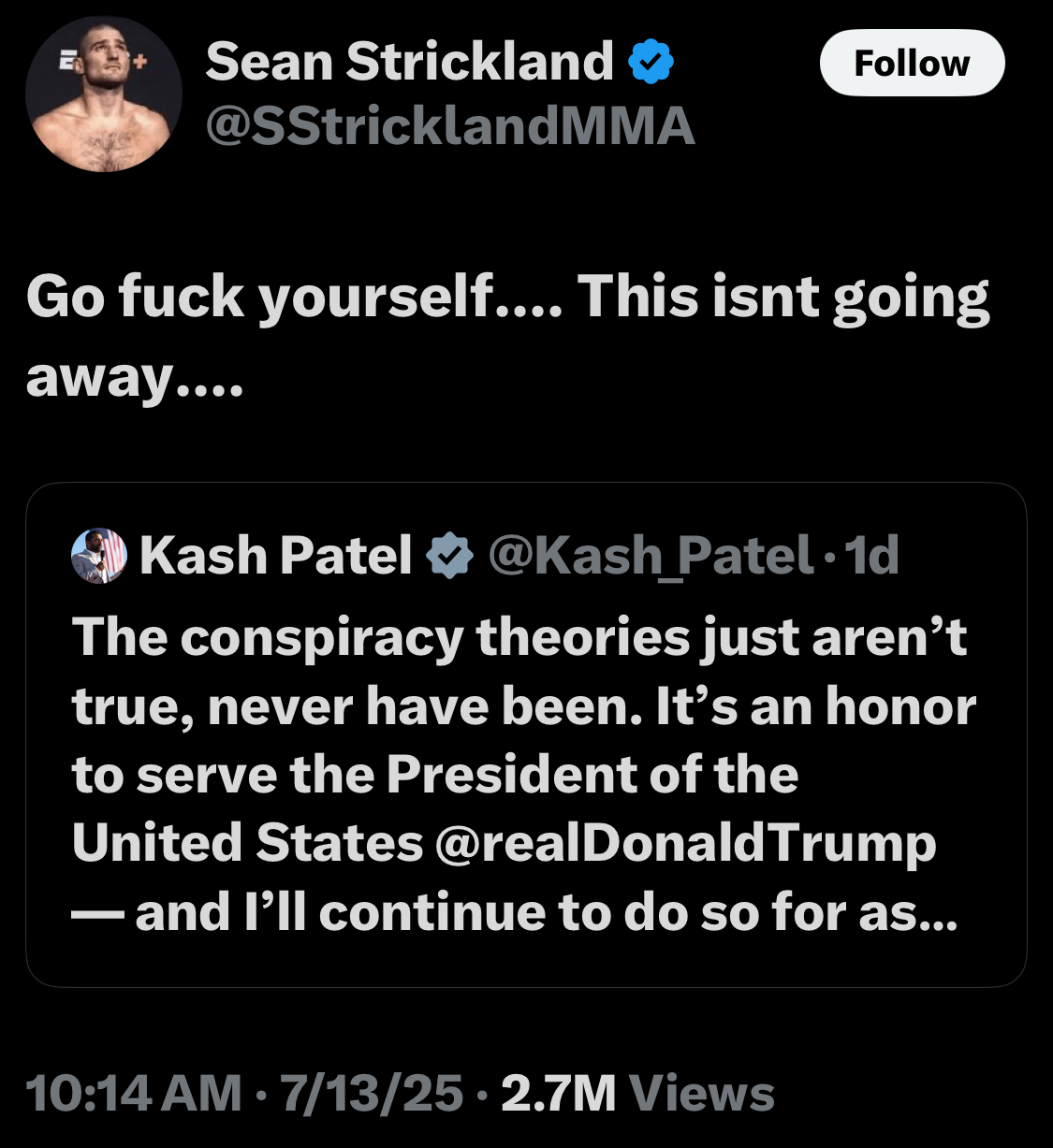Screen dimensions: 1053x1148
Task: Visit the @SStricklandMMA handle link
Action: click(x=450, y=125)
